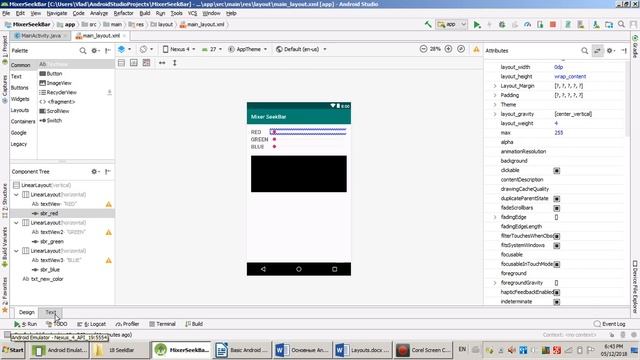Toggle filterTouchesWhenObscured checkbox
This screenshot has height=360, width=640.
coord(556,236)
